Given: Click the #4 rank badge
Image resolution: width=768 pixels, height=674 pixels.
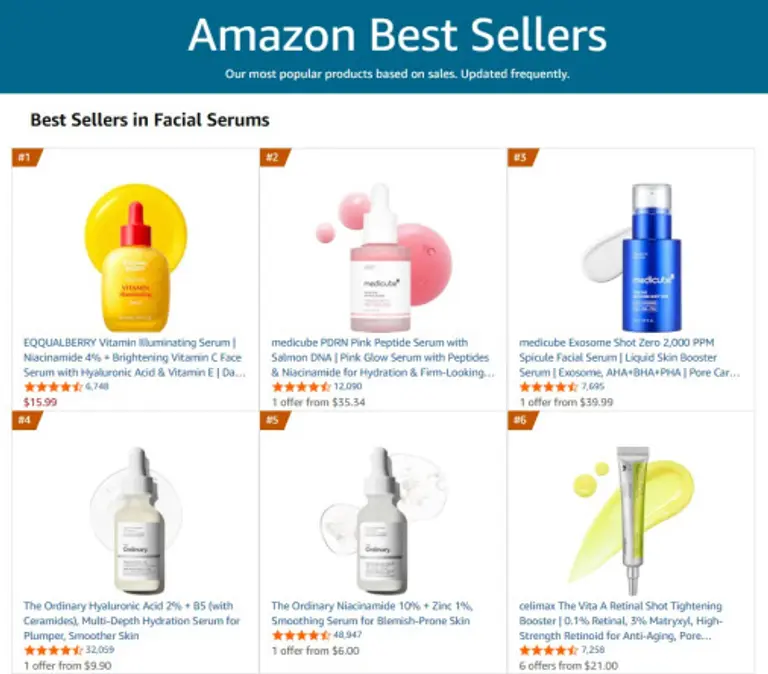Looking at the screenshot, I should [x=27, y=420].
